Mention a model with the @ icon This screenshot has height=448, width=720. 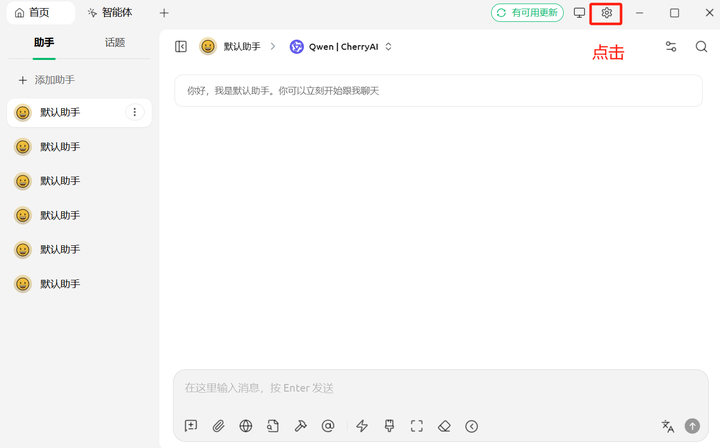tap(328, 426)
